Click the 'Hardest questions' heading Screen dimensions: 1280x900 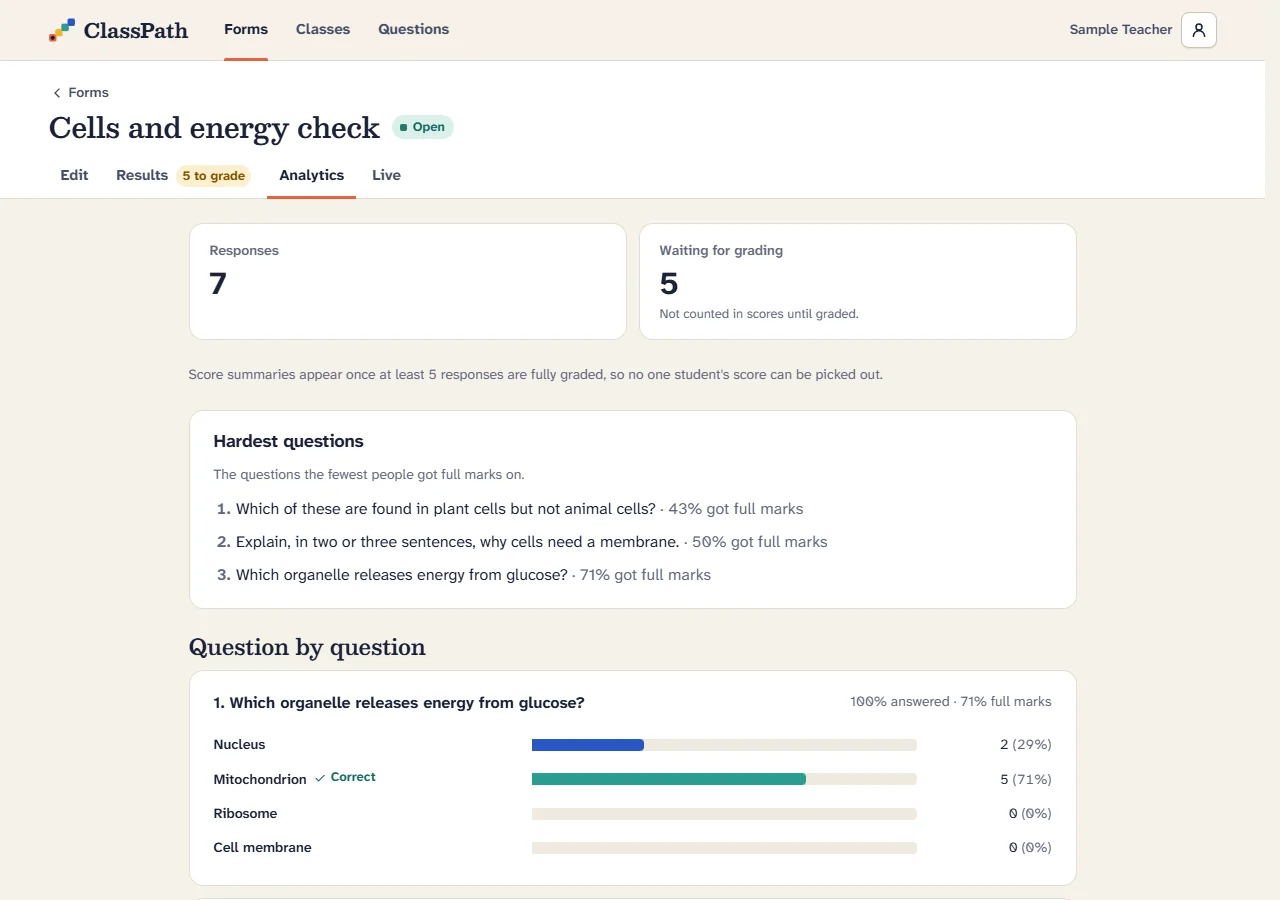288,441
